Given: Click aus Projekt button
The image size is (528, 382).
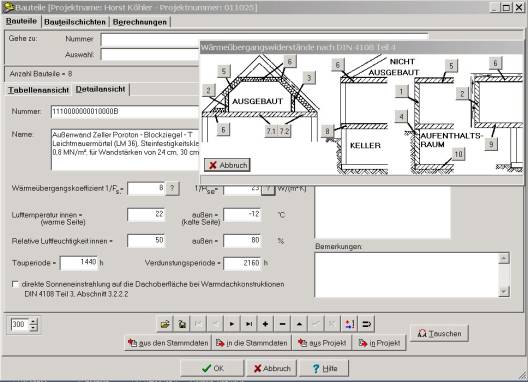Looking at the screenshot, I should click(x=322, y=343).
